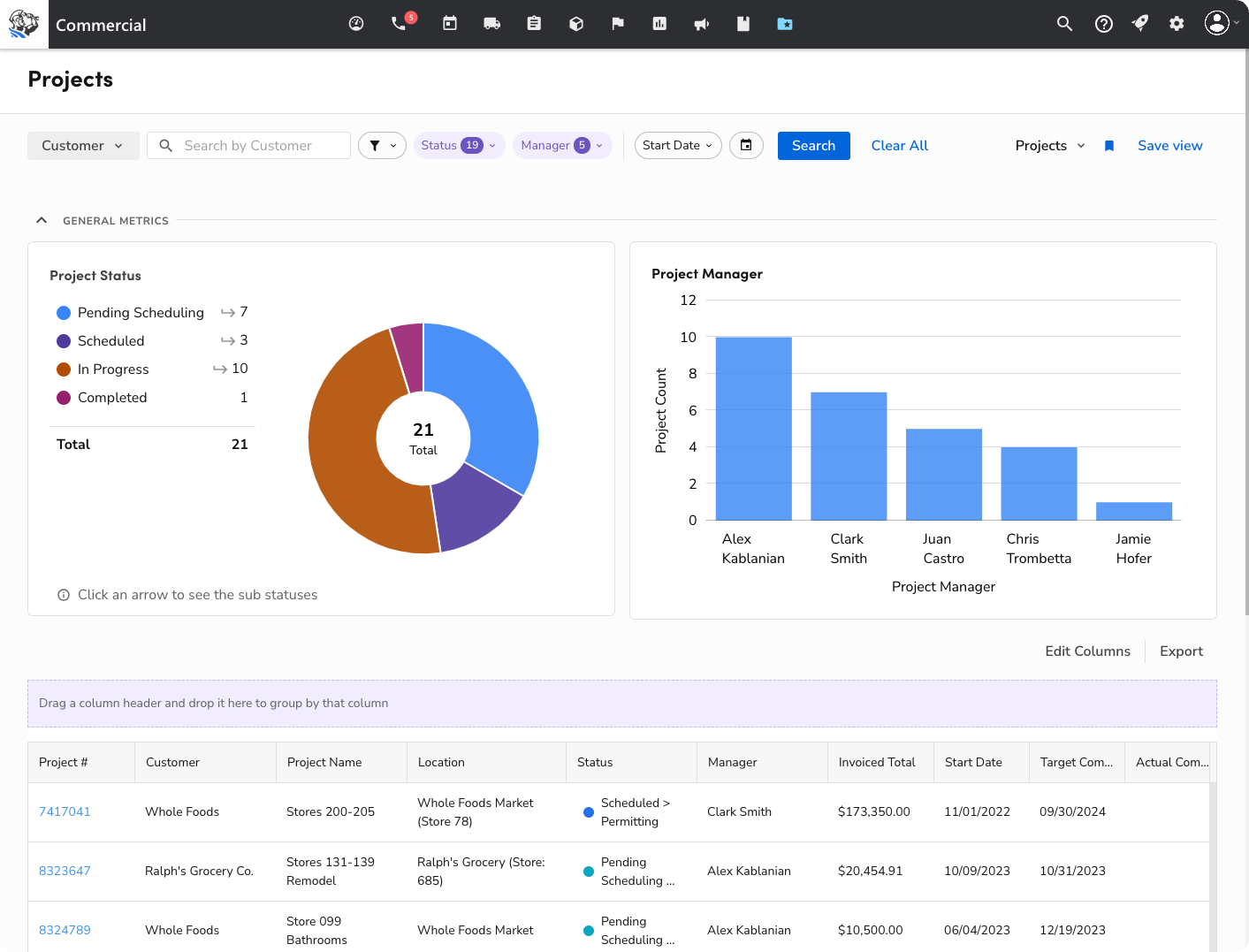This screenshot has width=1249, height=952.
Task: Click the blue Search button
Action: 813,145
